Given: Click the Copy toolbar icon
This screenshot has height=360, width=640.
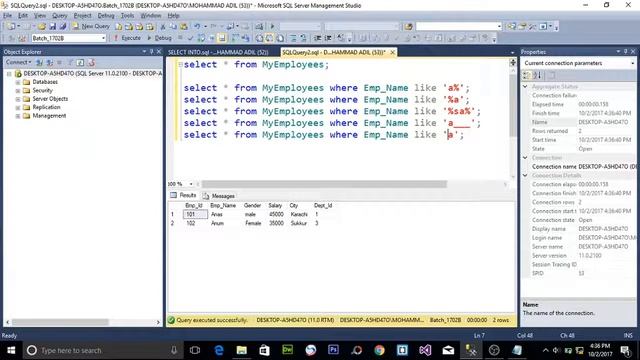Looking at the screenshot, I should coord(173,27).
